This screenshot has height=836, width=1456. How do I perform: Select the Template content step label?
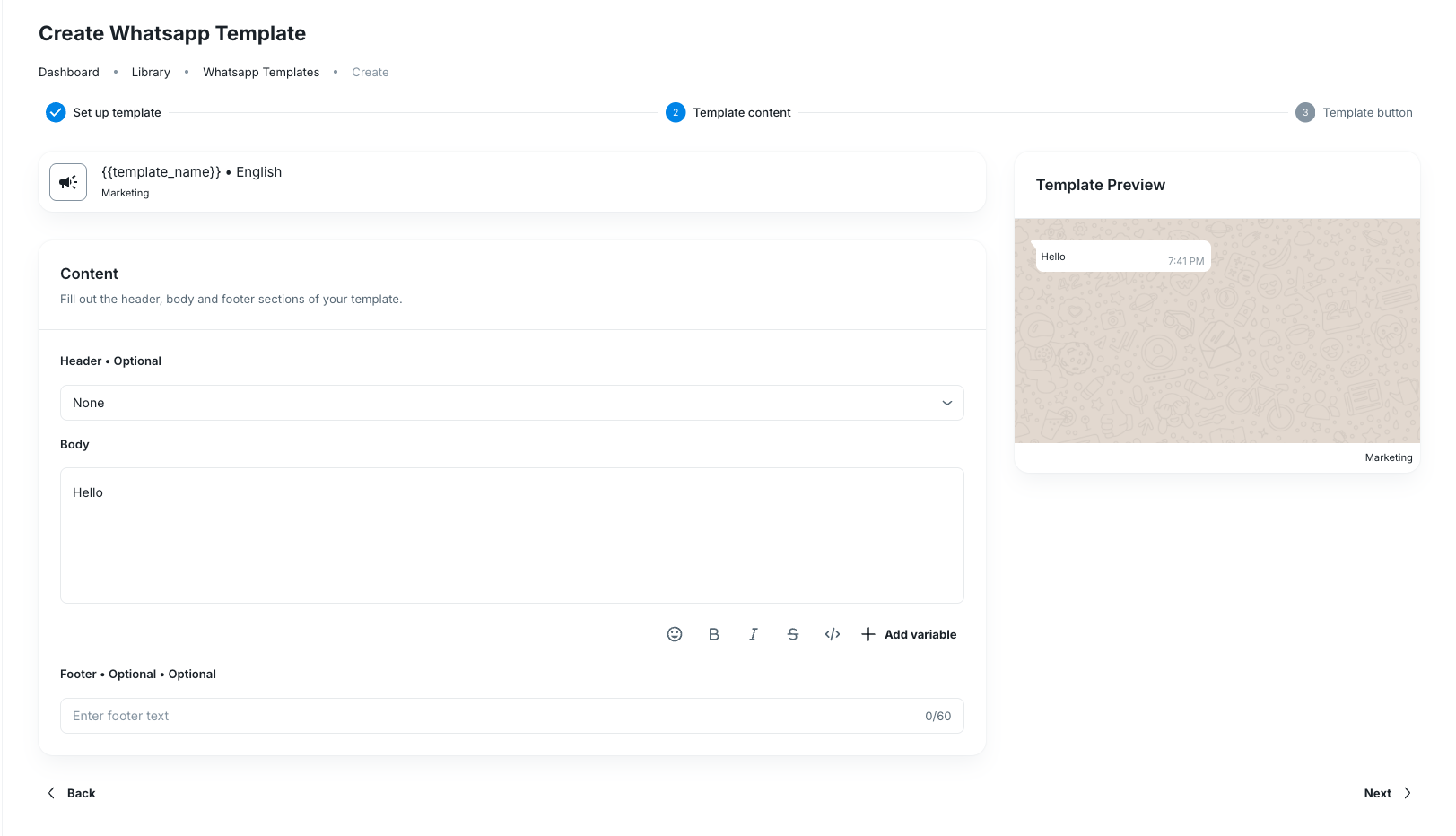click(742, 112)
